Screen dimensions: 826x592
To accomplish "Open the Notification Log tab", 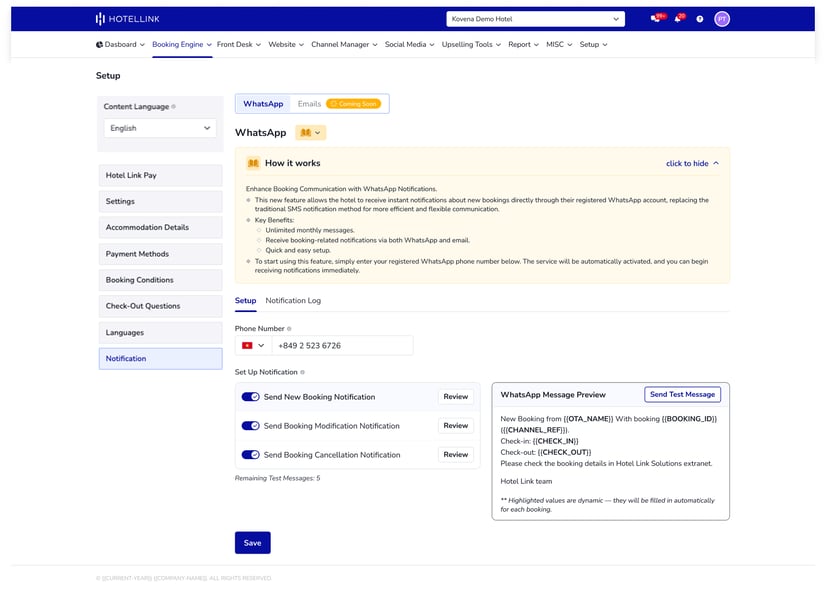I will (293, 301).
